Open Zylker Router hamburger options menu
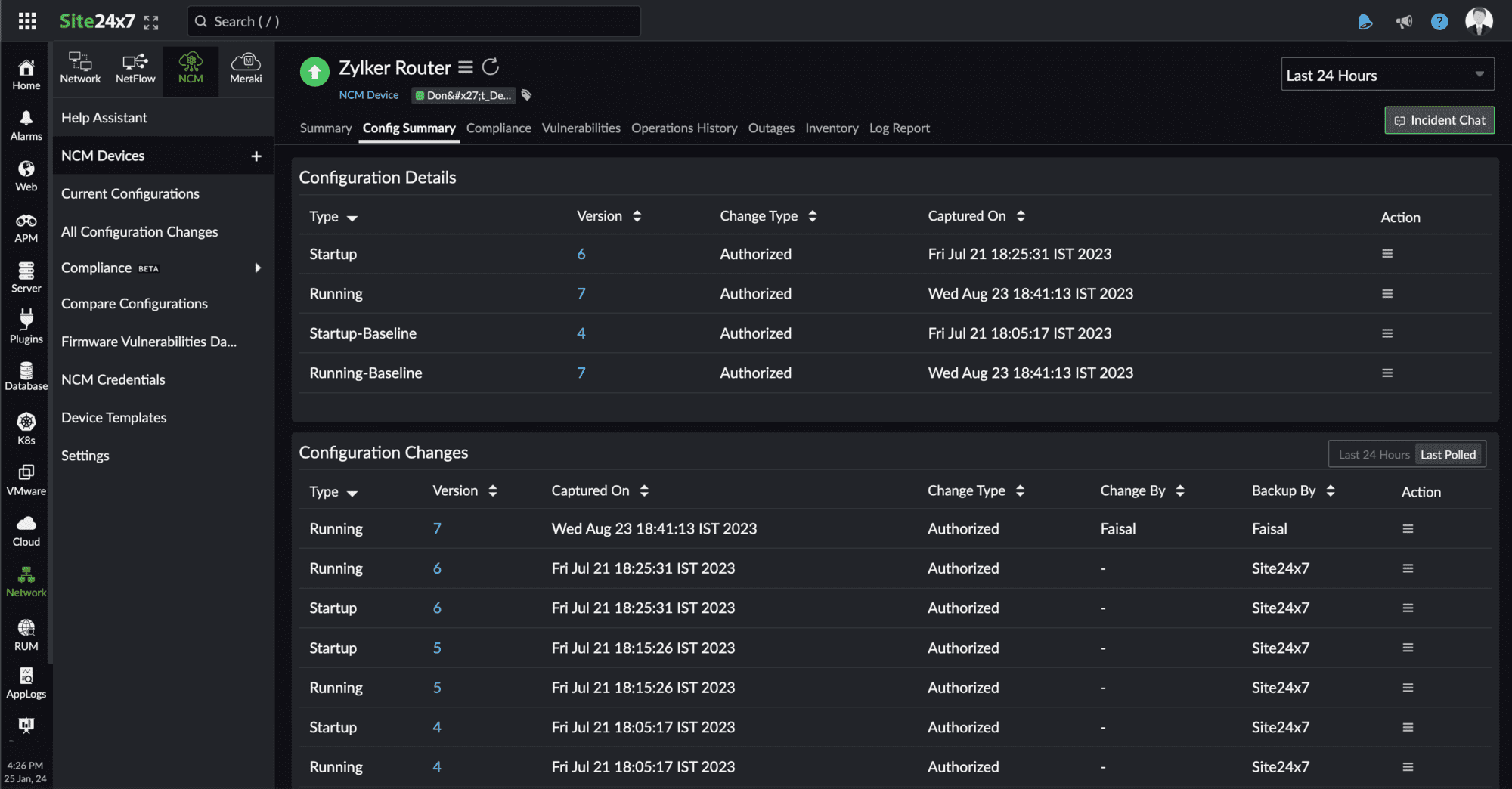The width and height of the screenshot is (1512, 789). click(x=466, y=67)
